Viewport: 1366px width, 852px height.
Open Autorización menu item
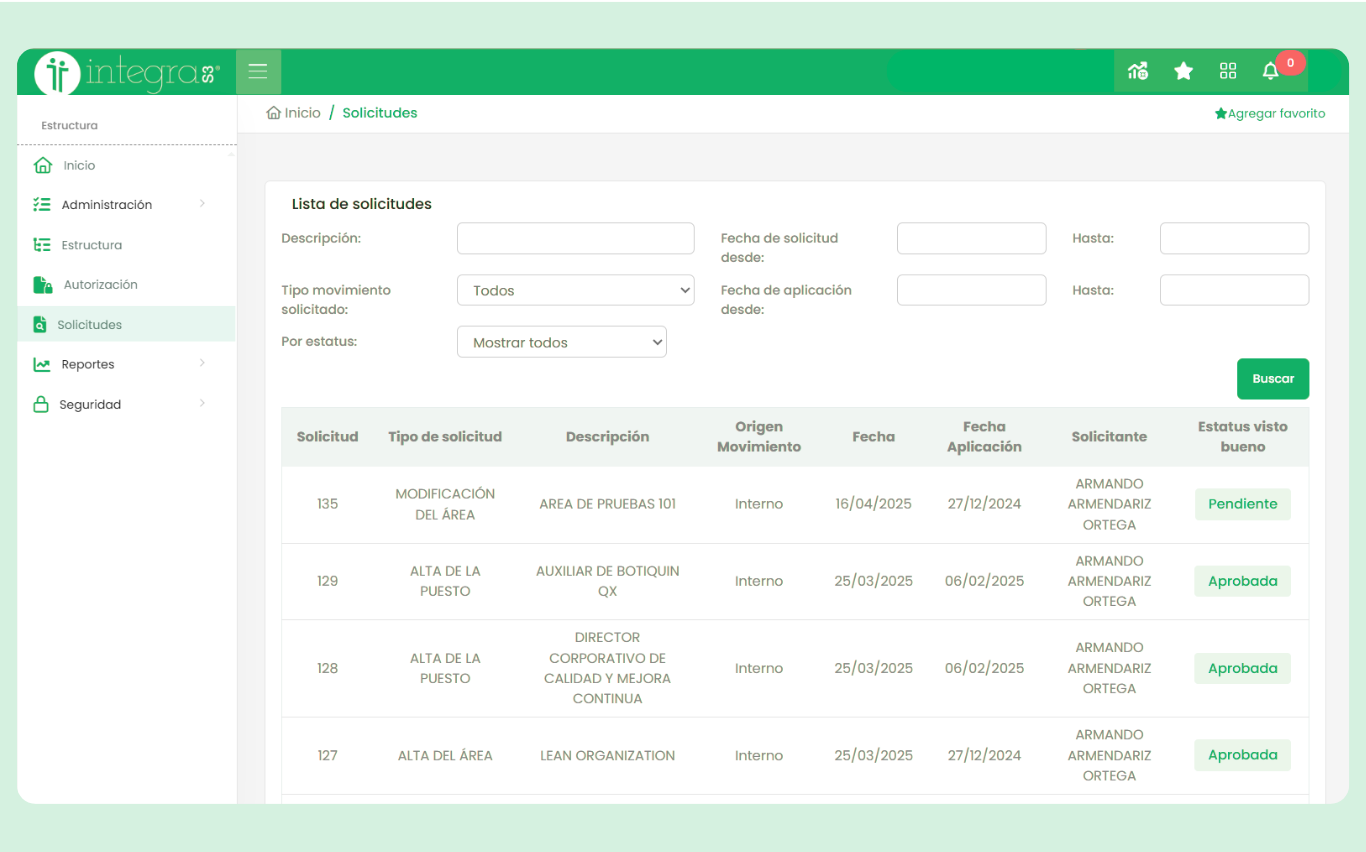pos(101,284)
